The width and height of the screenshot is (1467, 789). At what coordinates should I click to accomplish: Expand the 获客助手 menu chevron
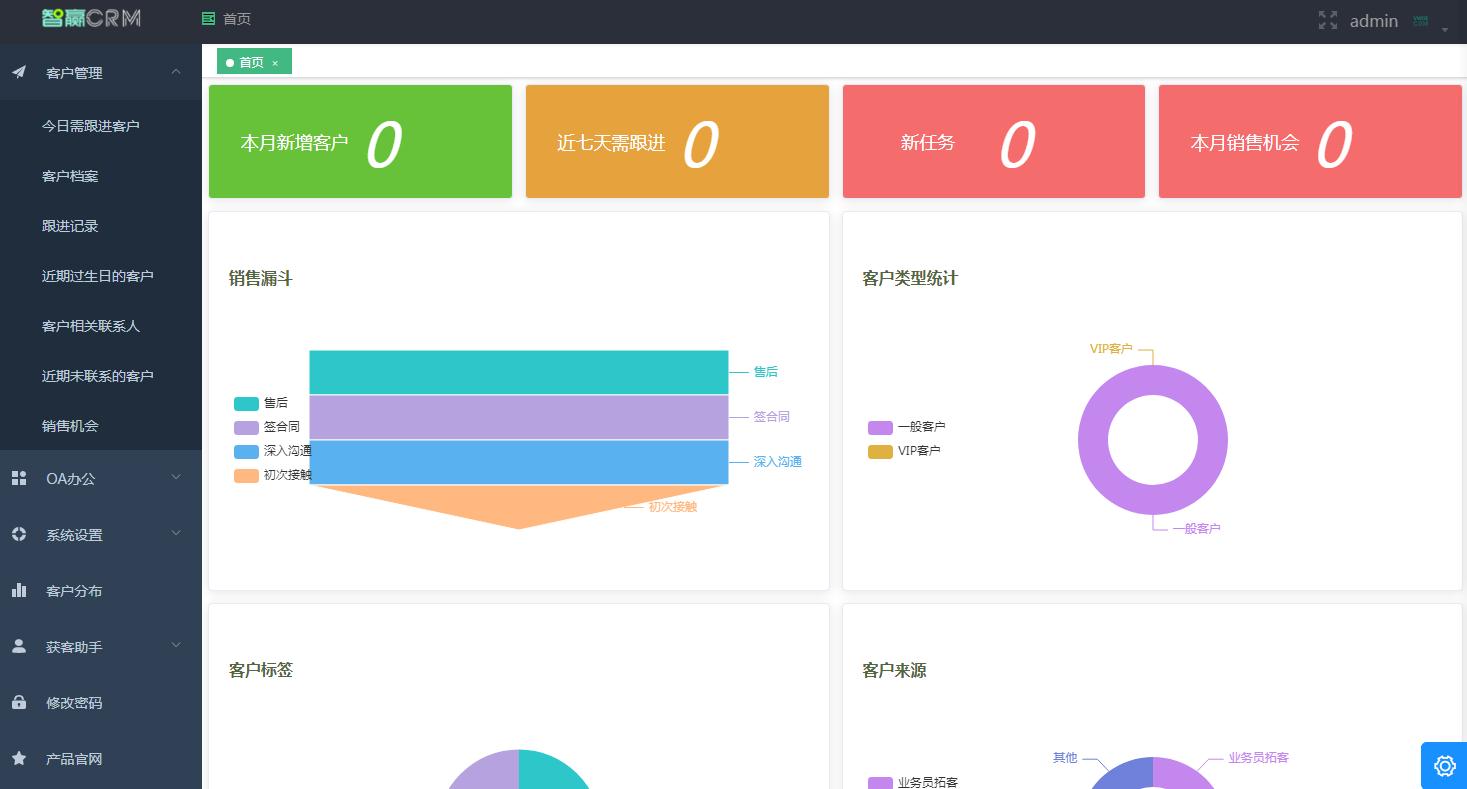(x=176, y=645)
